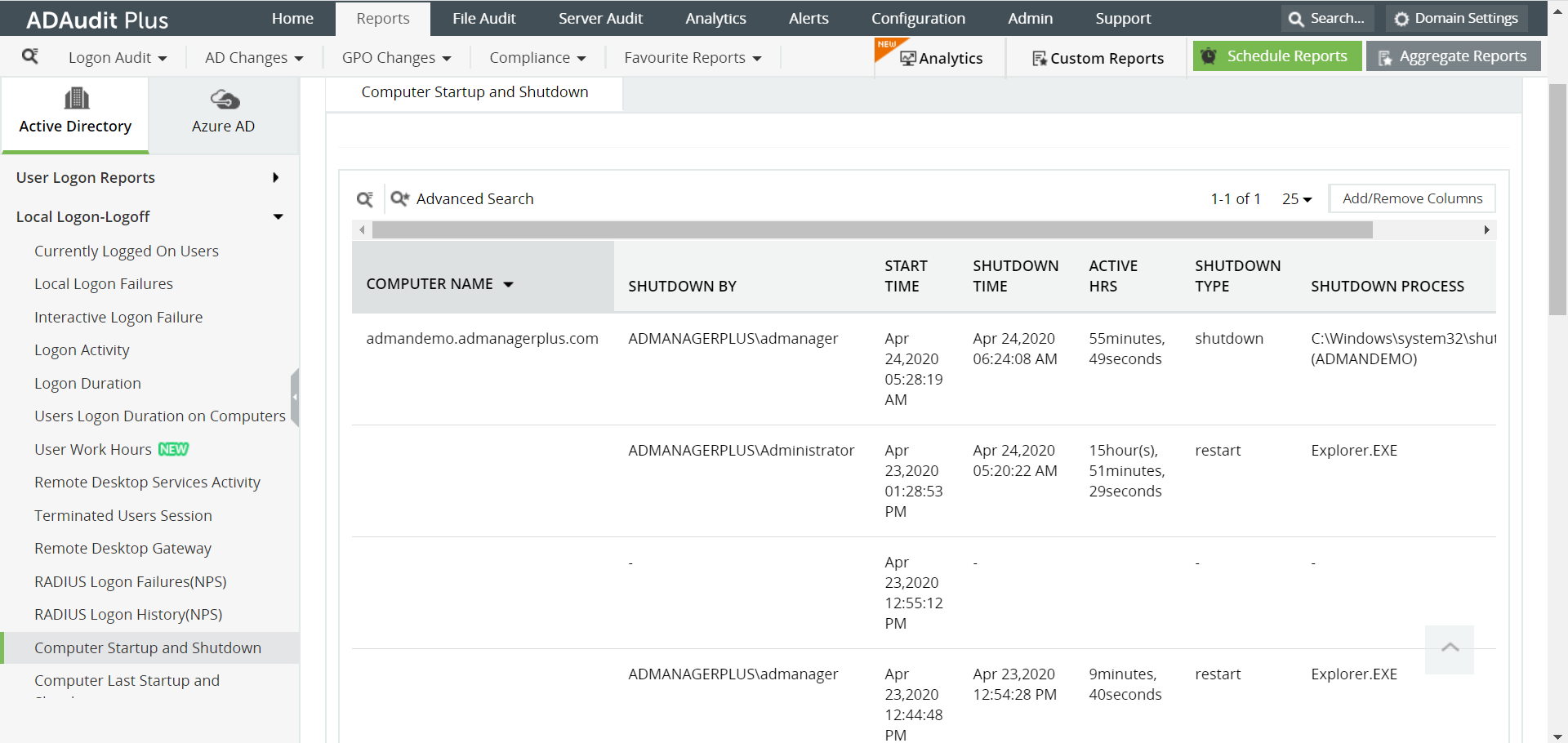Open the quick search icon in the report toolbar

(365, 198)
